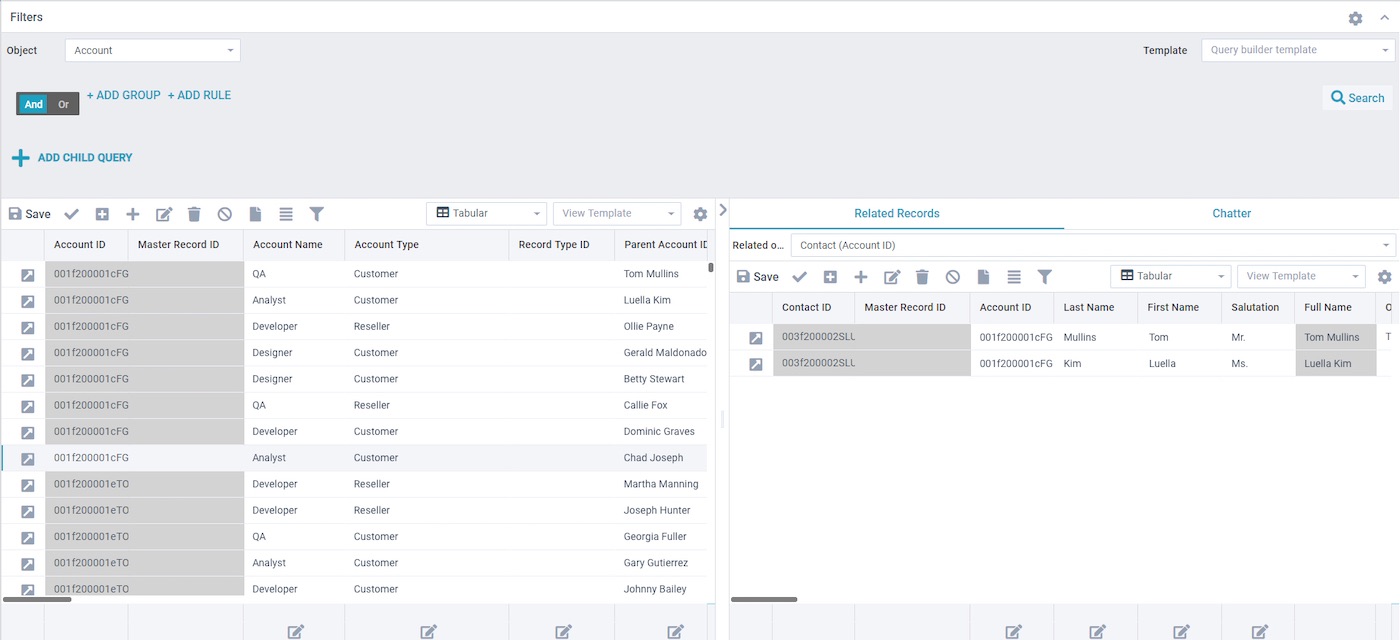Viewport: 1400px width, 640px height.
Task: Click the edit pencil icon in Contact toolbar
Action: click(892, 277)
